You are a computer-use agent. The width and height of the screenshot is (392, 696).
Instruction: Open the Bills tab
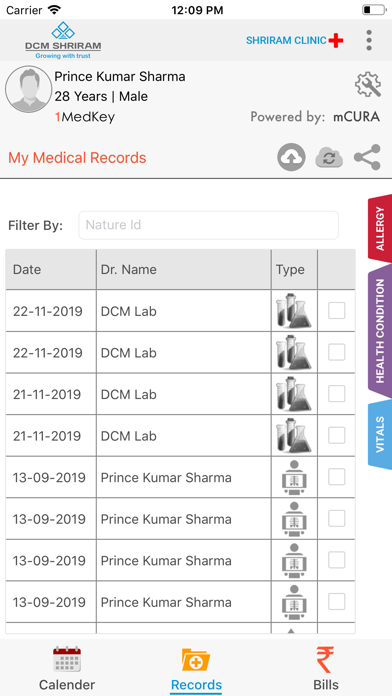(326, 668)
